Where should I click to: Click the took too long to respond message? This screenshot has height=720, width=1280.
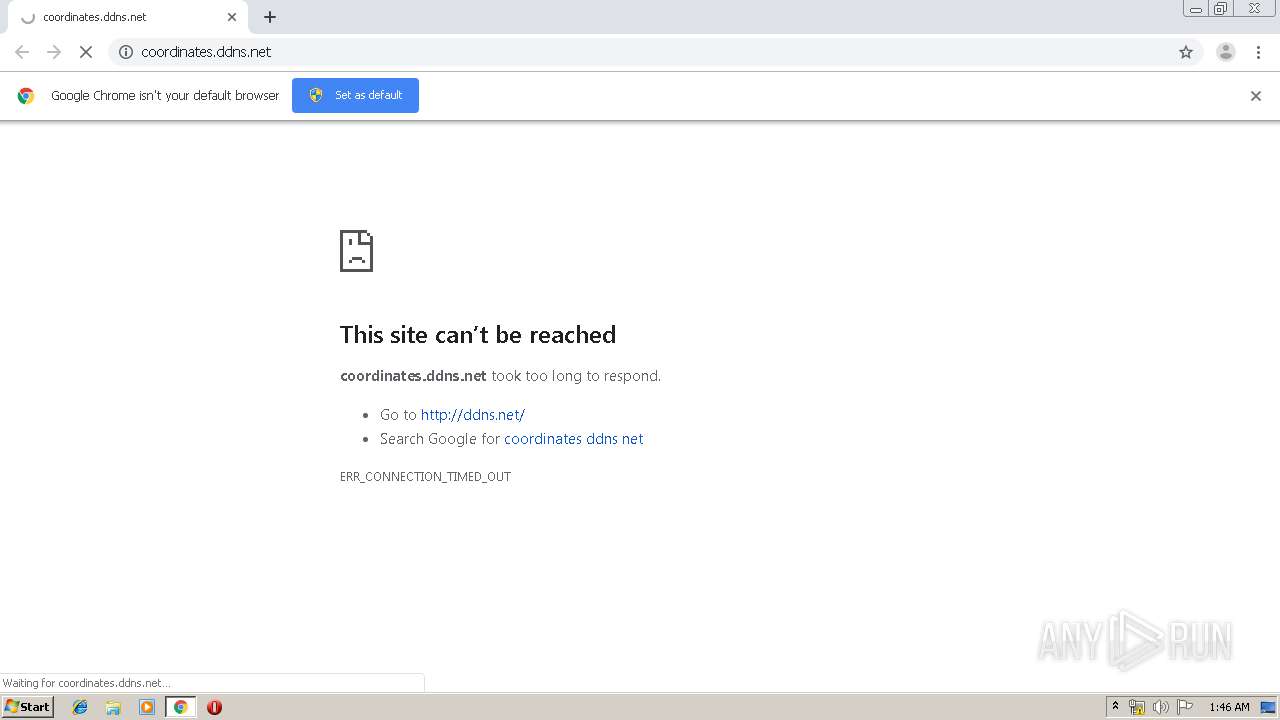click(576, 376)
